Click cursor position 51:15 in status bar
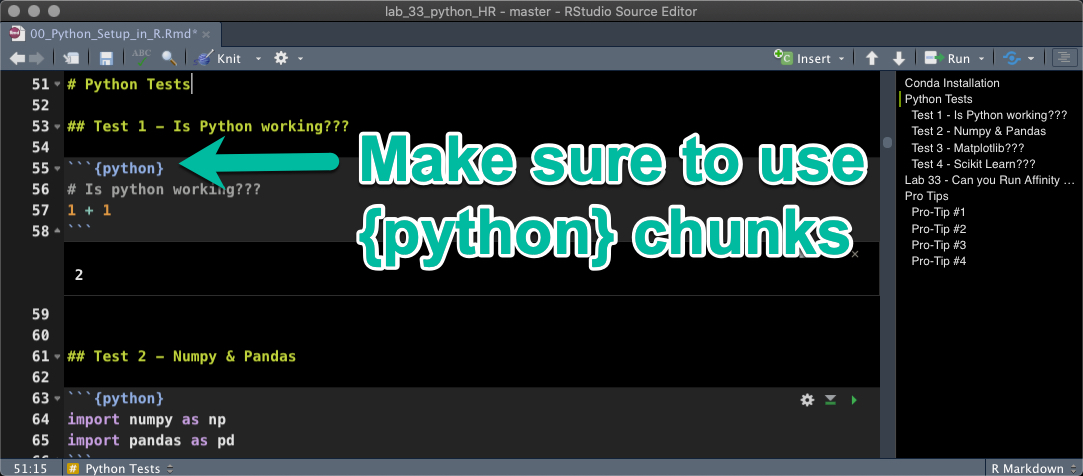1083x476 pixels. (30, 468)
